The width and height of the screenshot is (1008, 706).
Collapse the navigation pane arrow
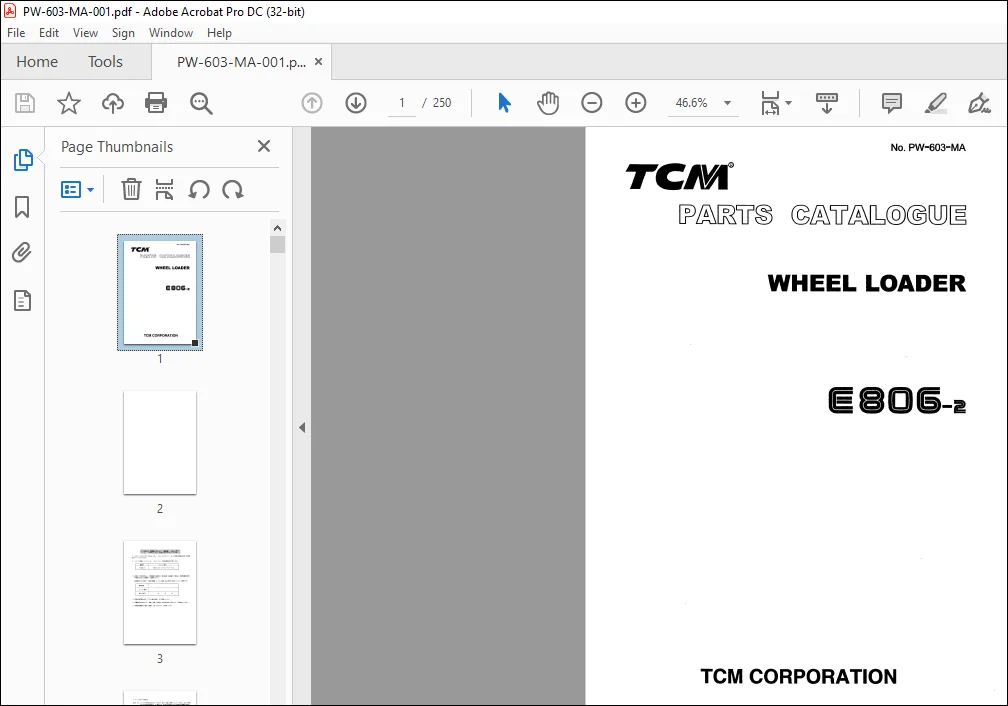point(302,428)
